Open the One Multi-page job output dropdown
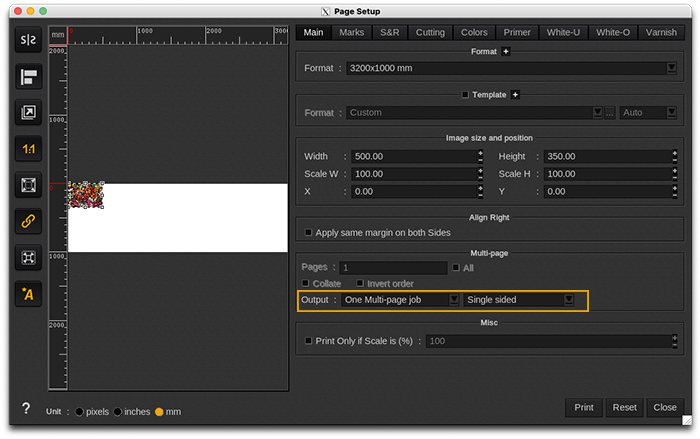 coord(454,300)
